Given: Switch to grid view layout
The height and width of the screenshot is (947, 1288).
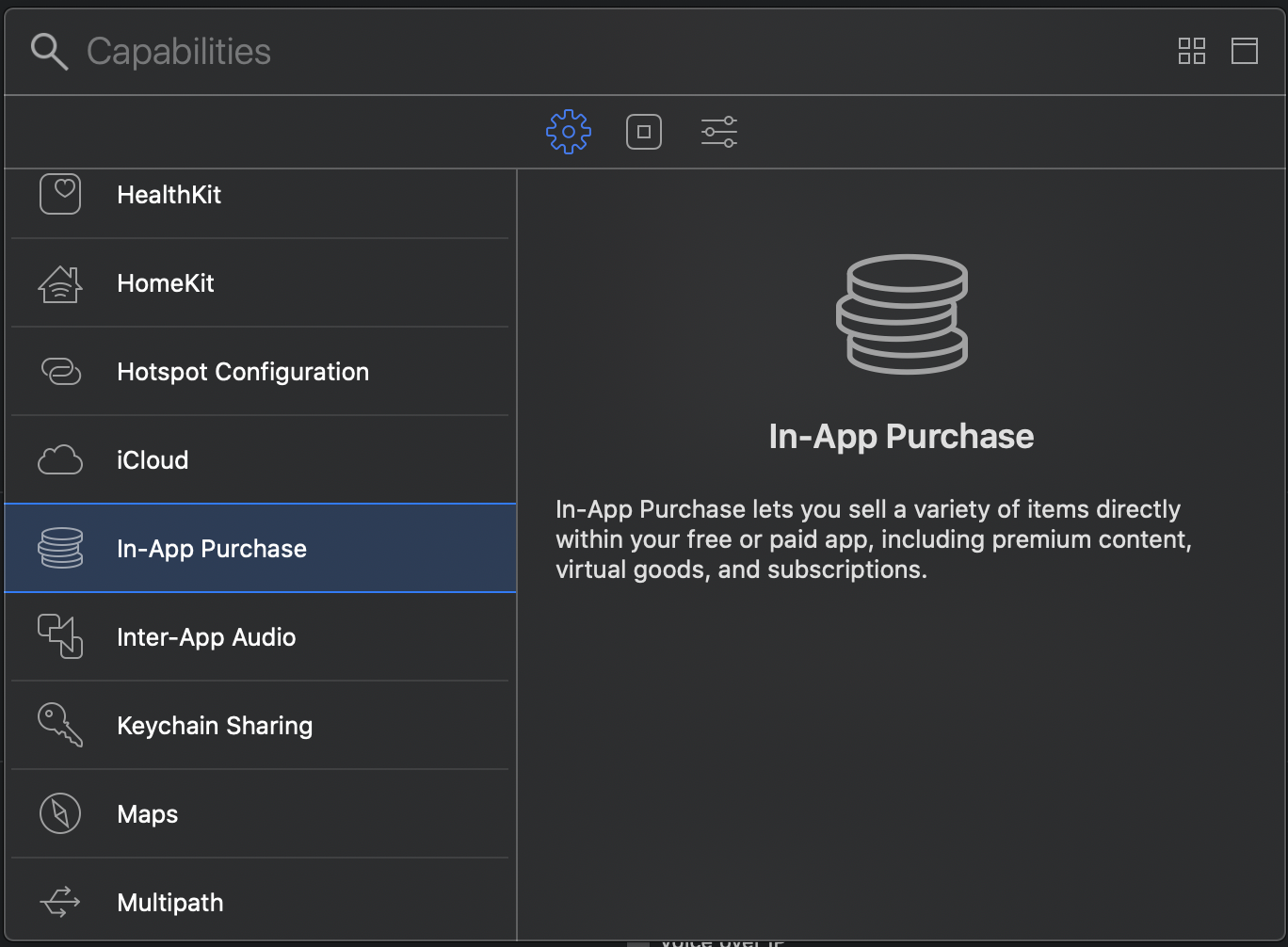Looking at the screenshot, I should click(x=1191, y=51).
